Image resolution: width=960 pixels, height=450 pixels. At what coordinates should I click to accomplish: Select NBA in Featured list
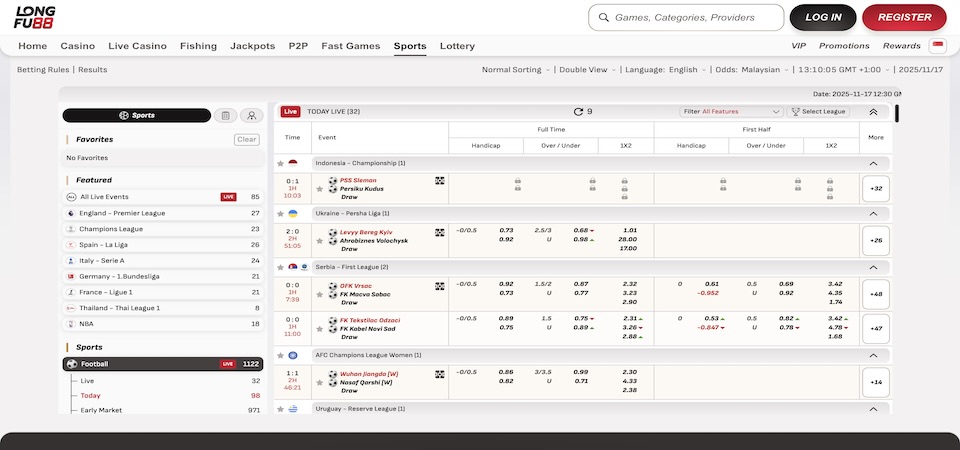click(163, 324)
